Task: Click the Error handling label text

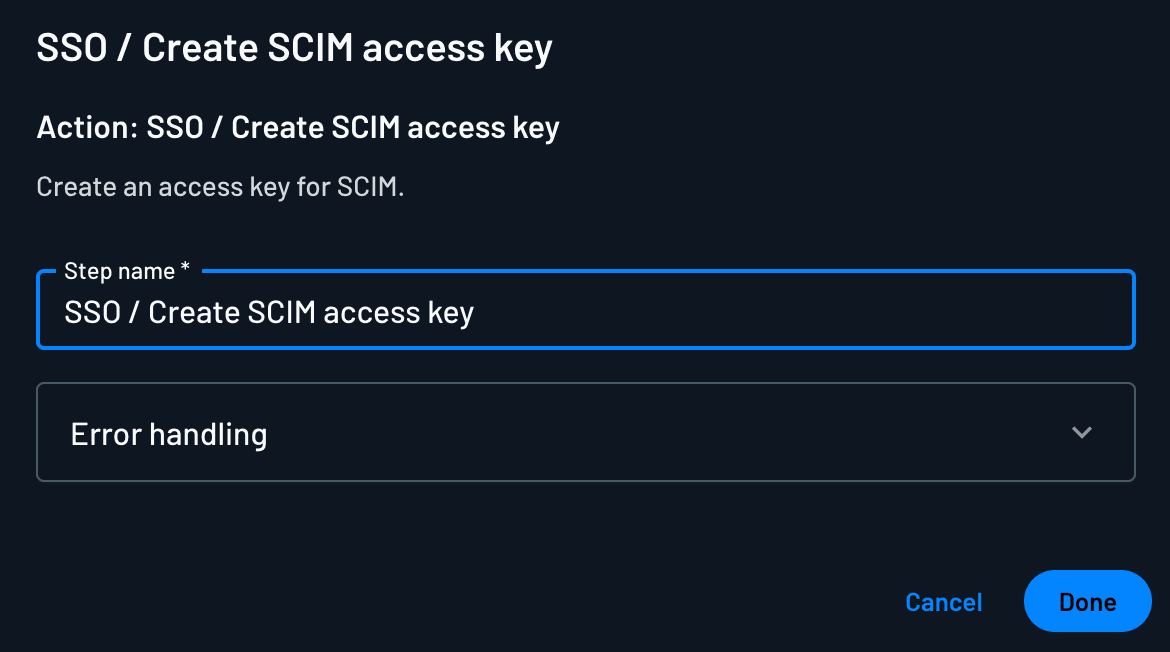Action: (168, 434)
